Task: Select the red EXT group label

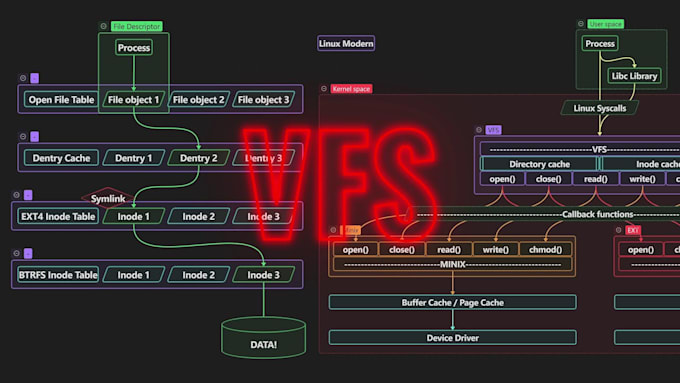Action: coord(633,230)
